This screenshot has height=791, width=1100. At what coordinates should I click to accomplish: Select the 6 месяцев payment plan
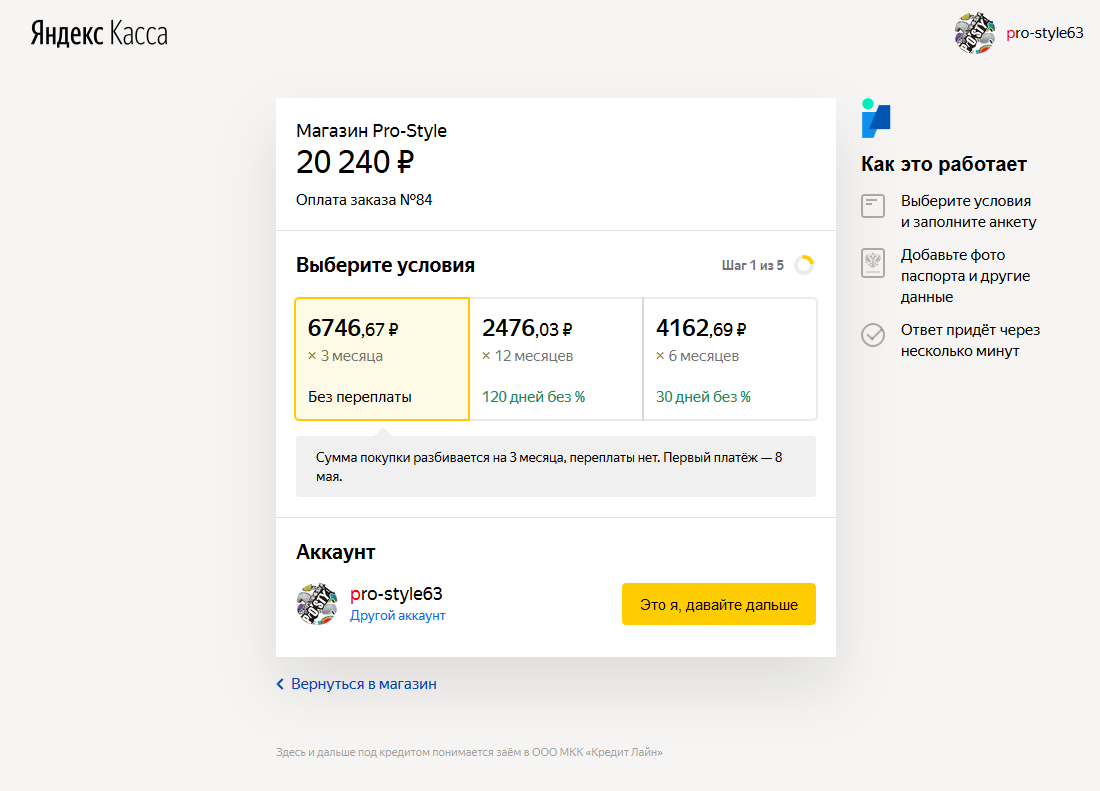[x=730, y=359]
